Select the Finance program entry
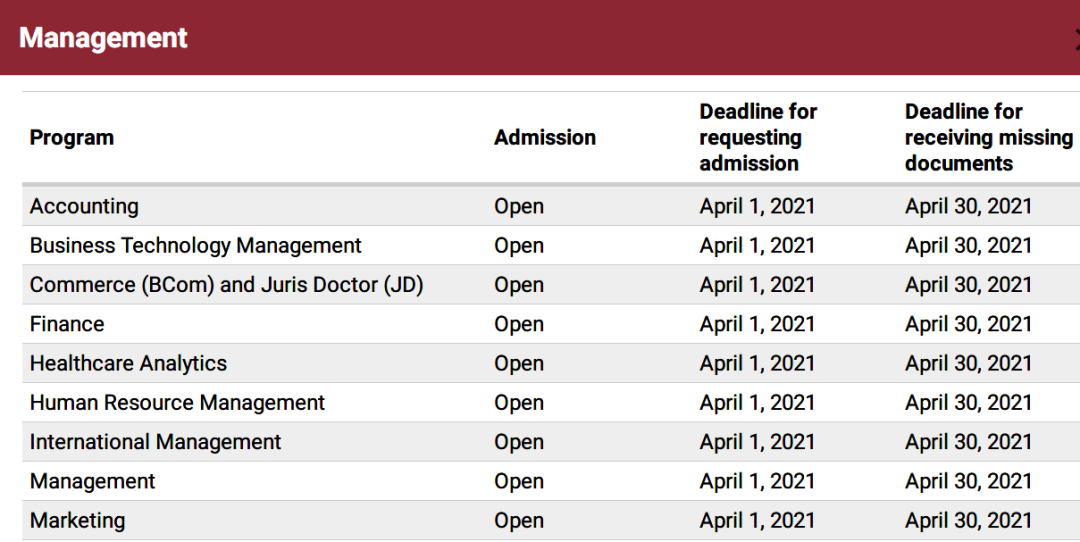The height and width of the screenshot is (542, 1080). point(67,324)
